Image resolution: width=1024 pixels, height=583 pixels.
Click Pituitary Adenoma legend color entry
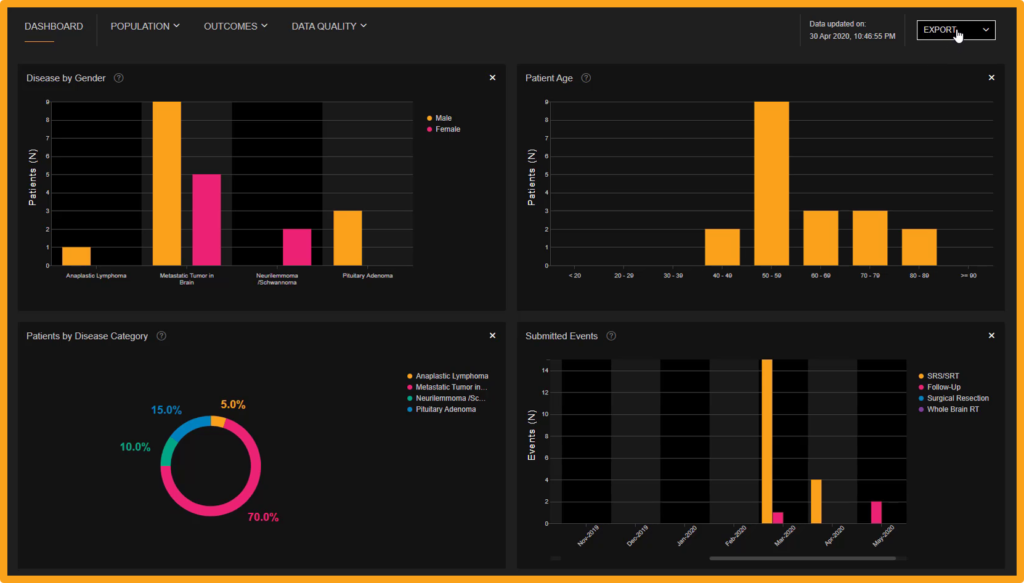[x=445, y=409]
